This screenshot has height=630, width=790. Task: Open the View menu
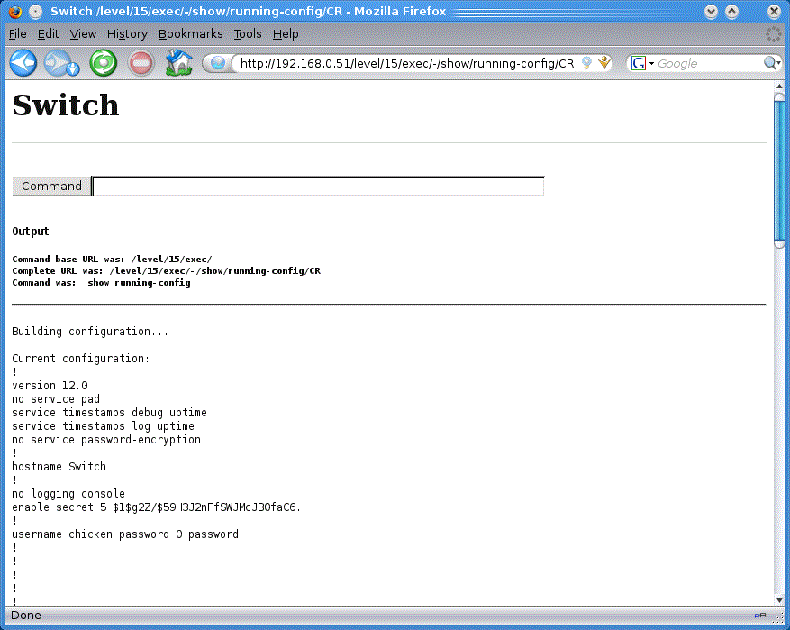[x=83, y=34]
